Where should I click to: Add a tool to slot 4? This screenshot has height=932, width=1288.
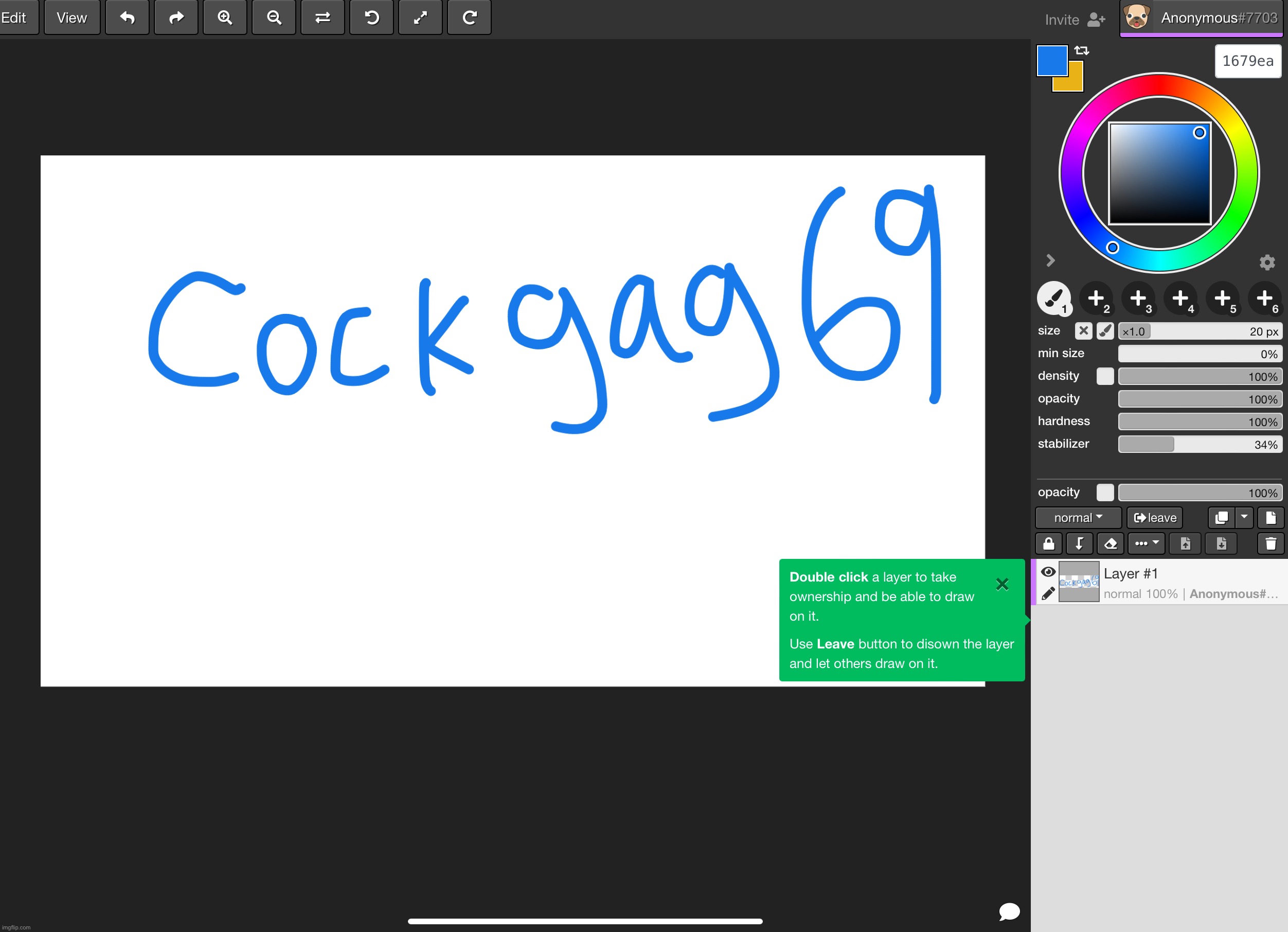[1180, 298]
